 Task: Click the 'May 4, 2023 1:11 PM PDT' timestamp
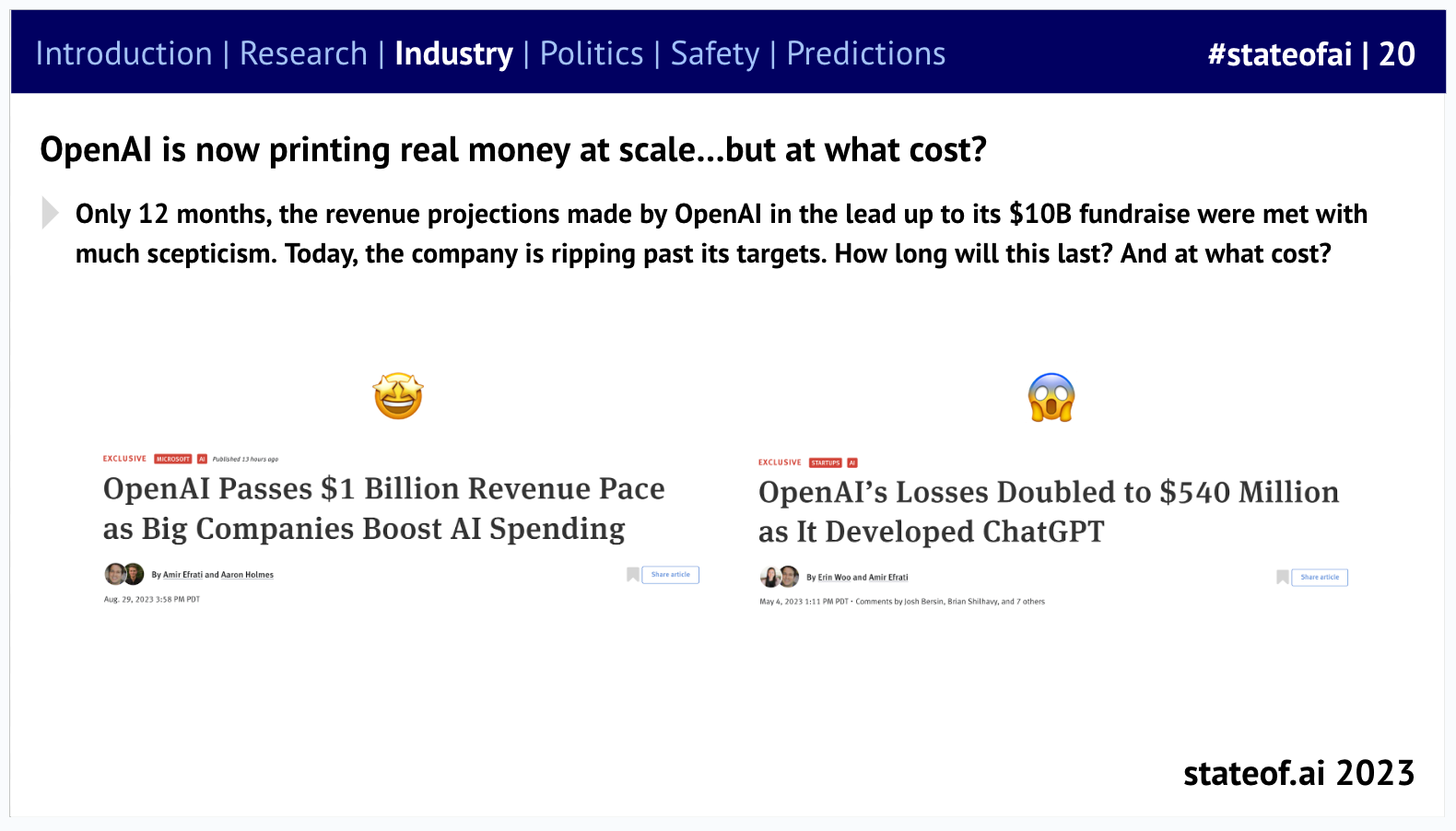(804, 602)
